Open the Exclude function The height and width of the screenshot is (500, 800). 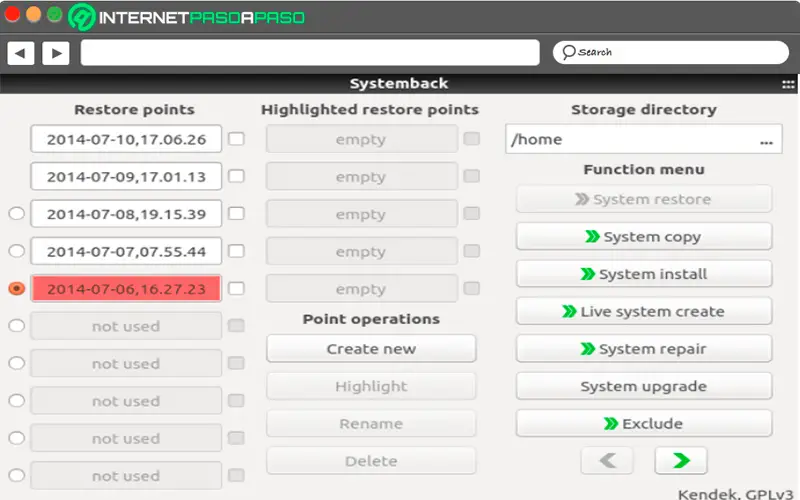tap(644, 424)
